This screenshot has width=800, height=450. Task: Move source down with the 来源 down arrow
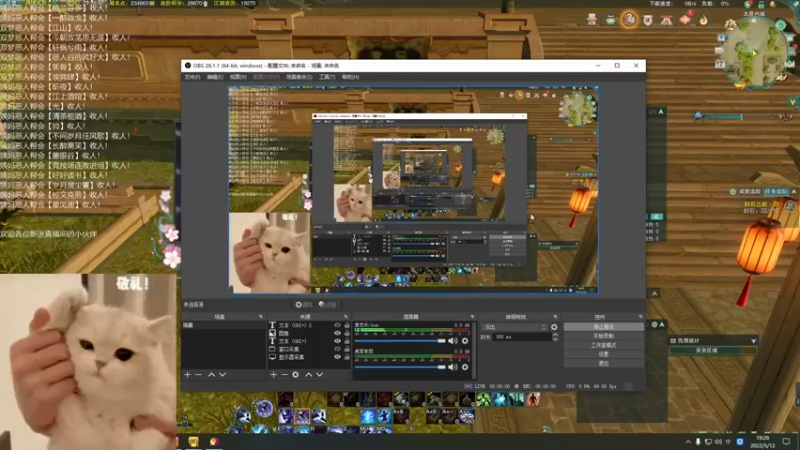319,374
